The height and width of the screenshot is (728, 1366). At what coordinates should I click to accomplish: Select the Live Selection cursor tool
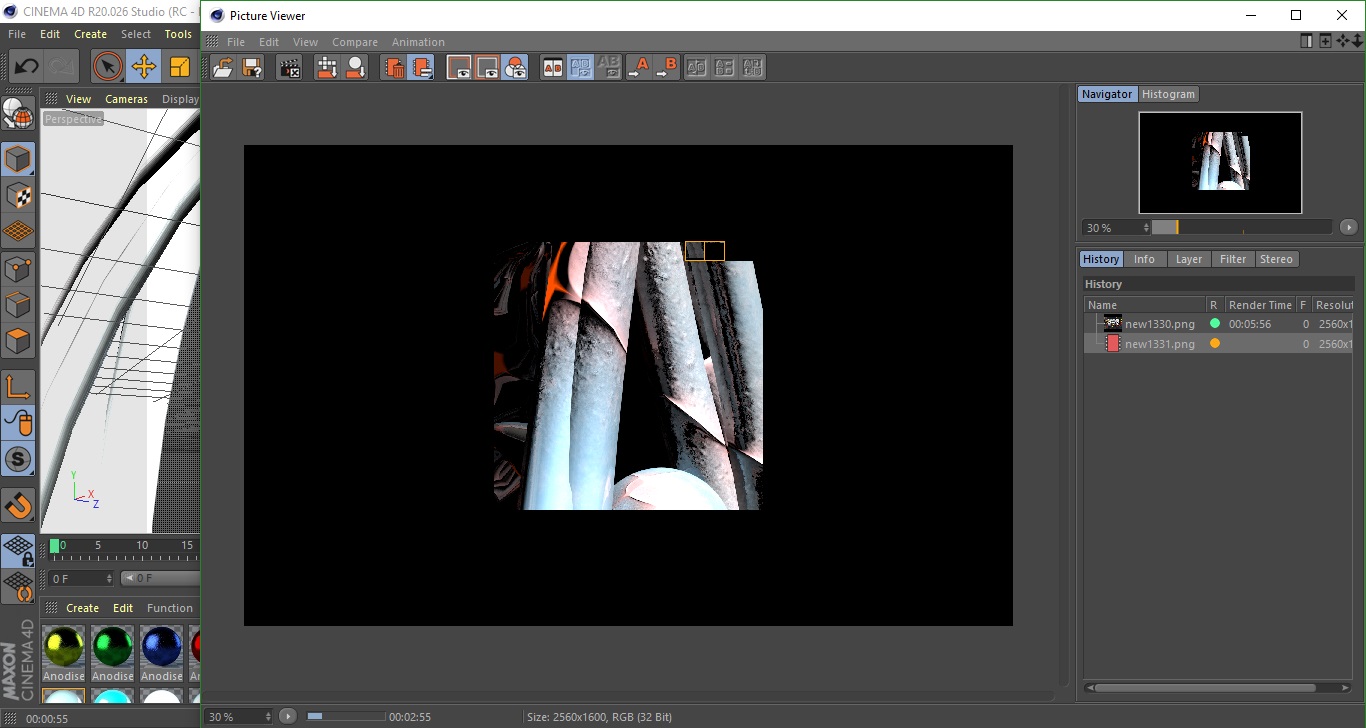tap(107, 67)
